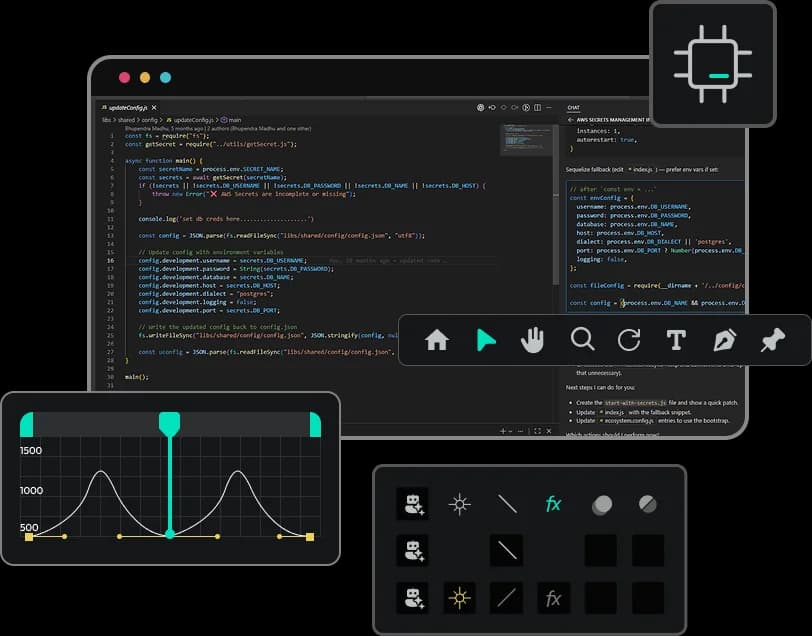Click the 1500 axis label
Screen dimensions: 812x636
(31, 451)
